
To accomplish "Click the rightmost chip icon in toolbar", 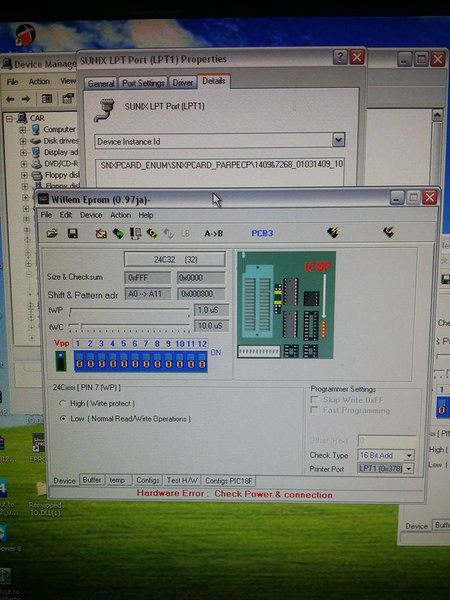I will pyautogui.click(x=388, y=232).
